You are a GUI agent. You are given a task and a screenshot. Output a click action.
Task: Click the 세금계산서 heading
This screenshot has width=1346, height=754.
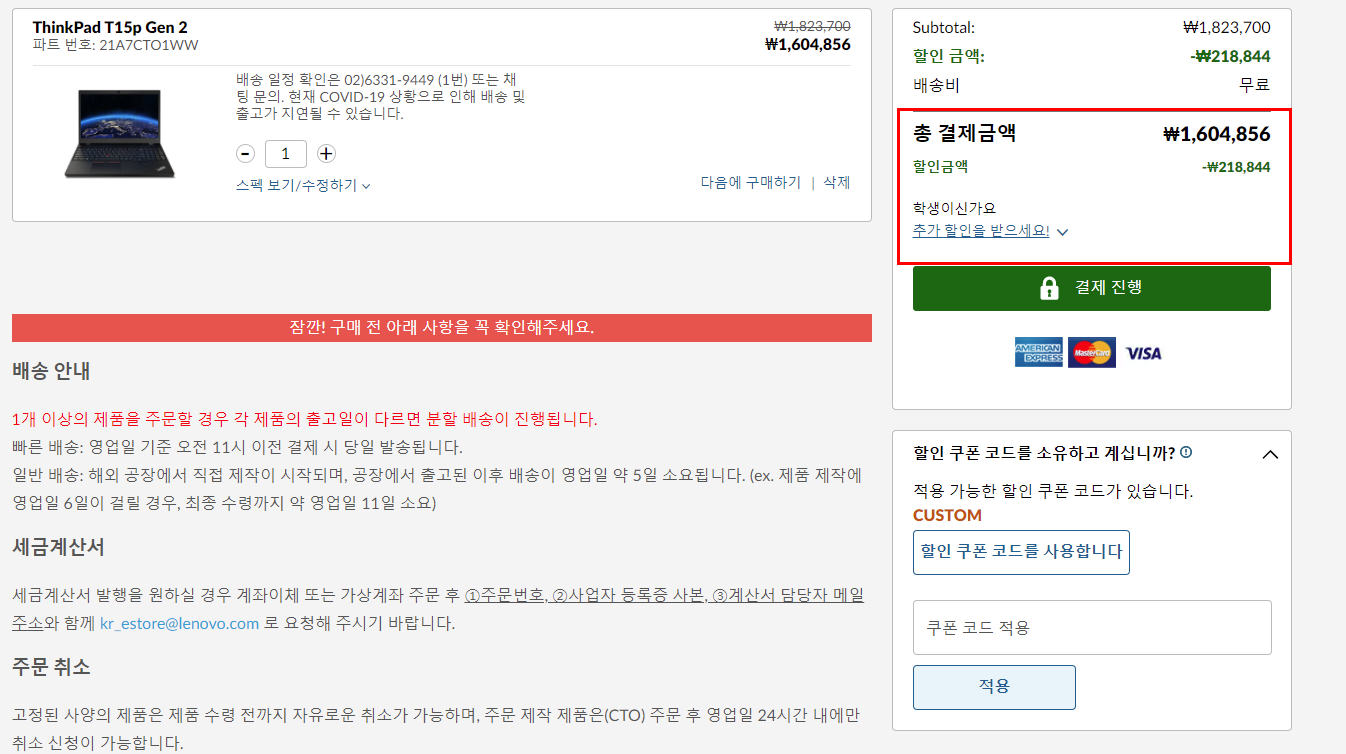click(58, 548)
